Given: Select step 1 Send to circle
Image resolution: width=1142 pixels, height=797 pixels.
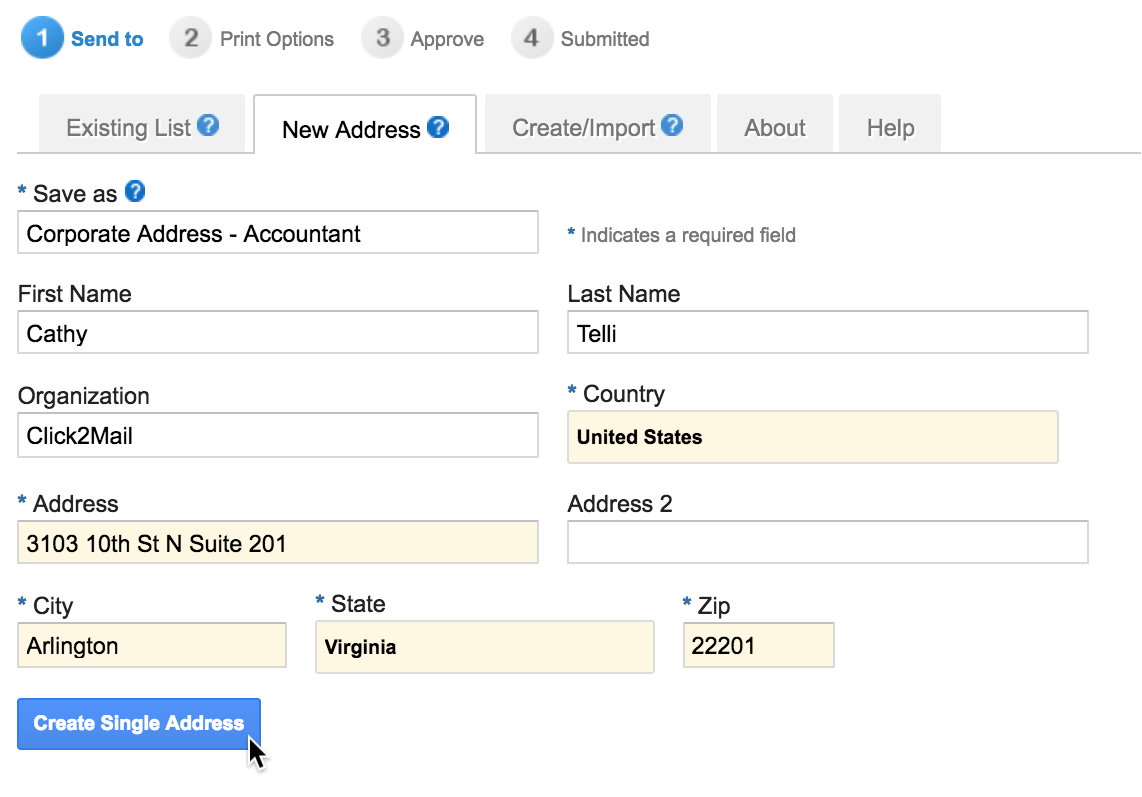Looking at the screenshot, I should 42,38.
